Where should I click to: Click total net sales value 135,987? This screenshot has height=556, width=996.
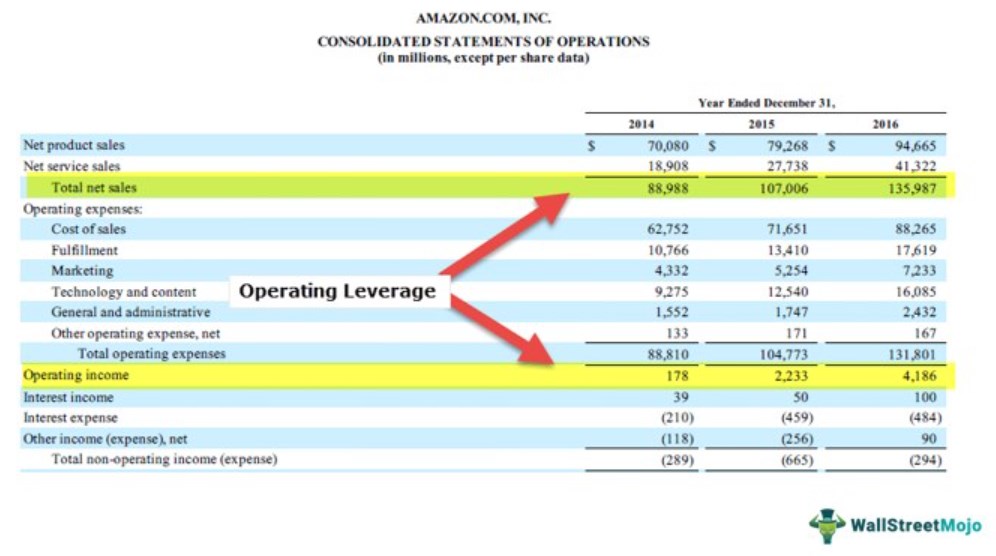tap(912, 188)
